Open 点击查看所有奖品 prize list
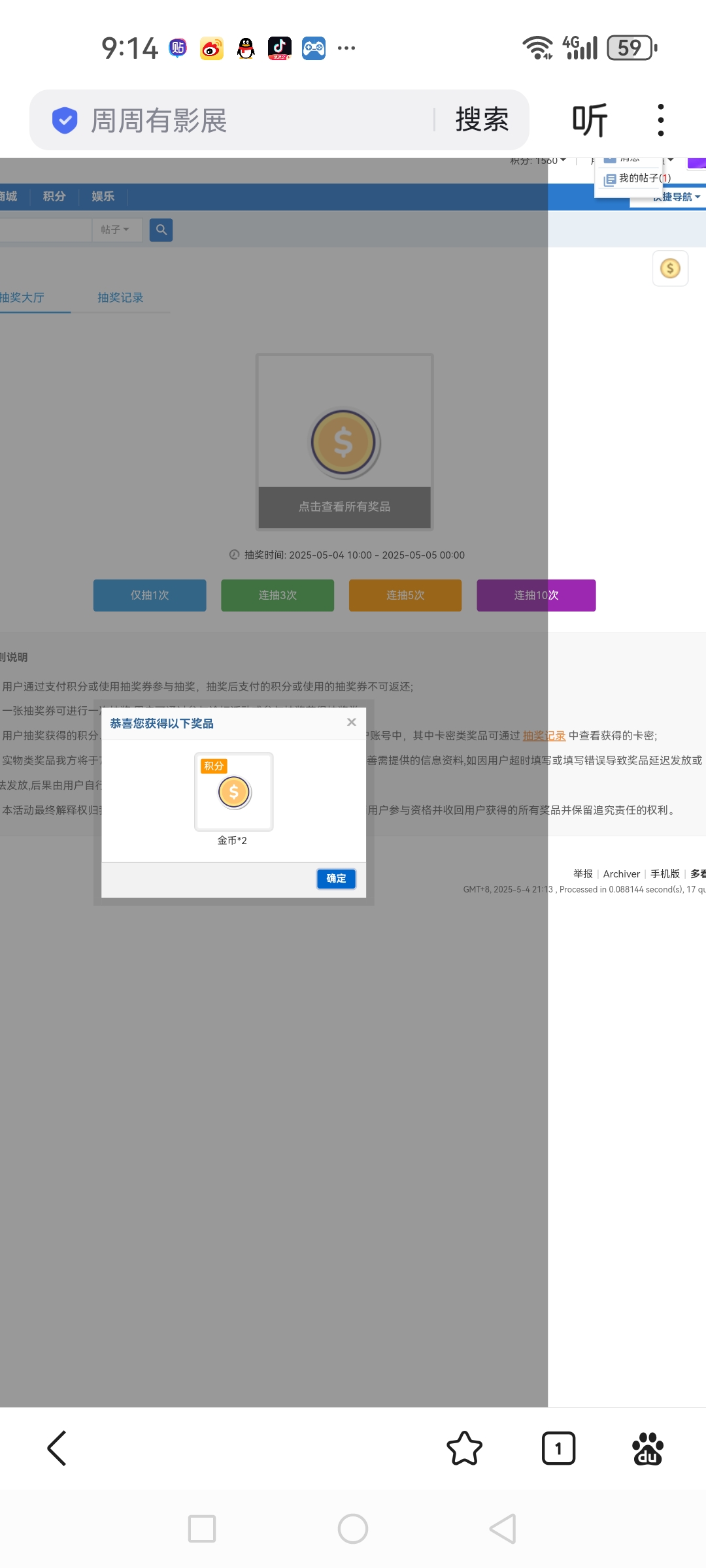This screenshot has width=706, height=1568. pyautogui.click(x=345, y=507)
